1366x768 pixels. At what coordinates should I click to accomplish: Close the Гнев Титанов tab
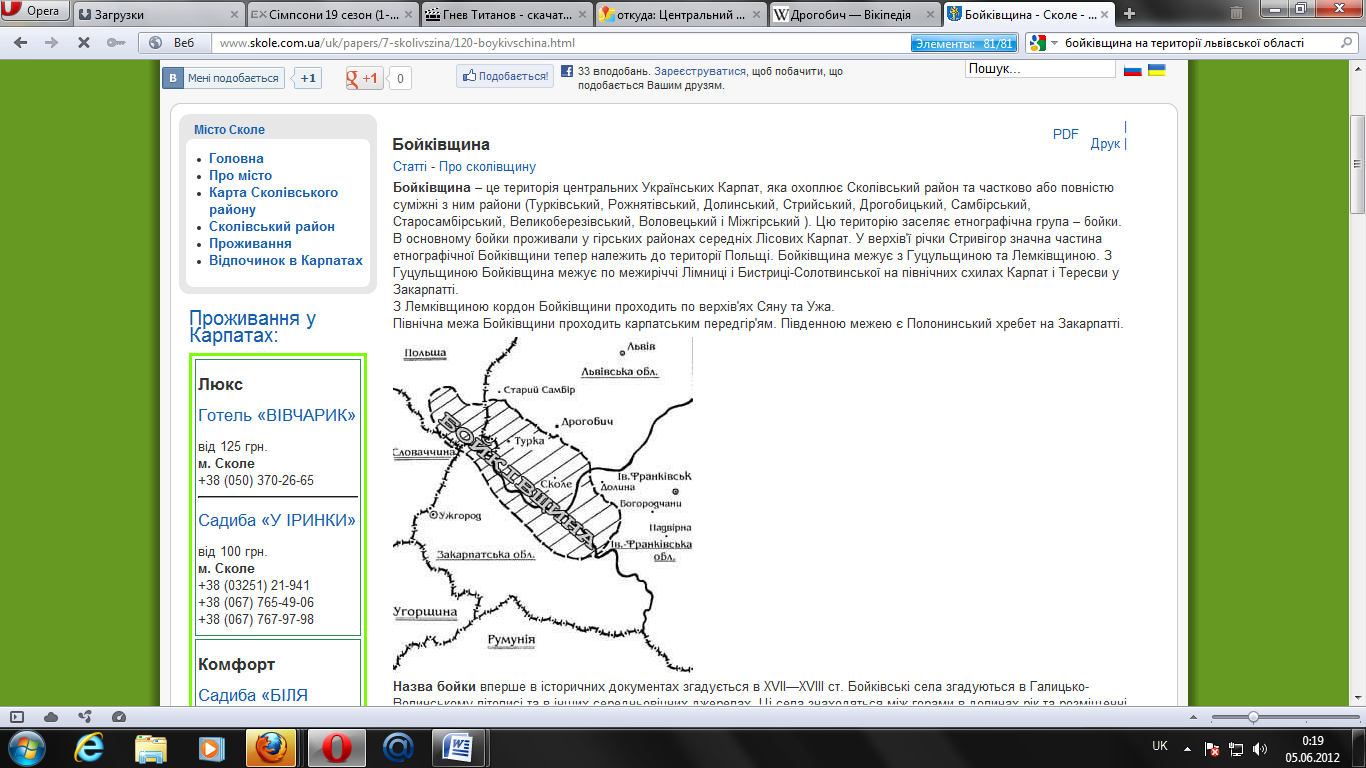pyautogui.click(x=581, y=15)
